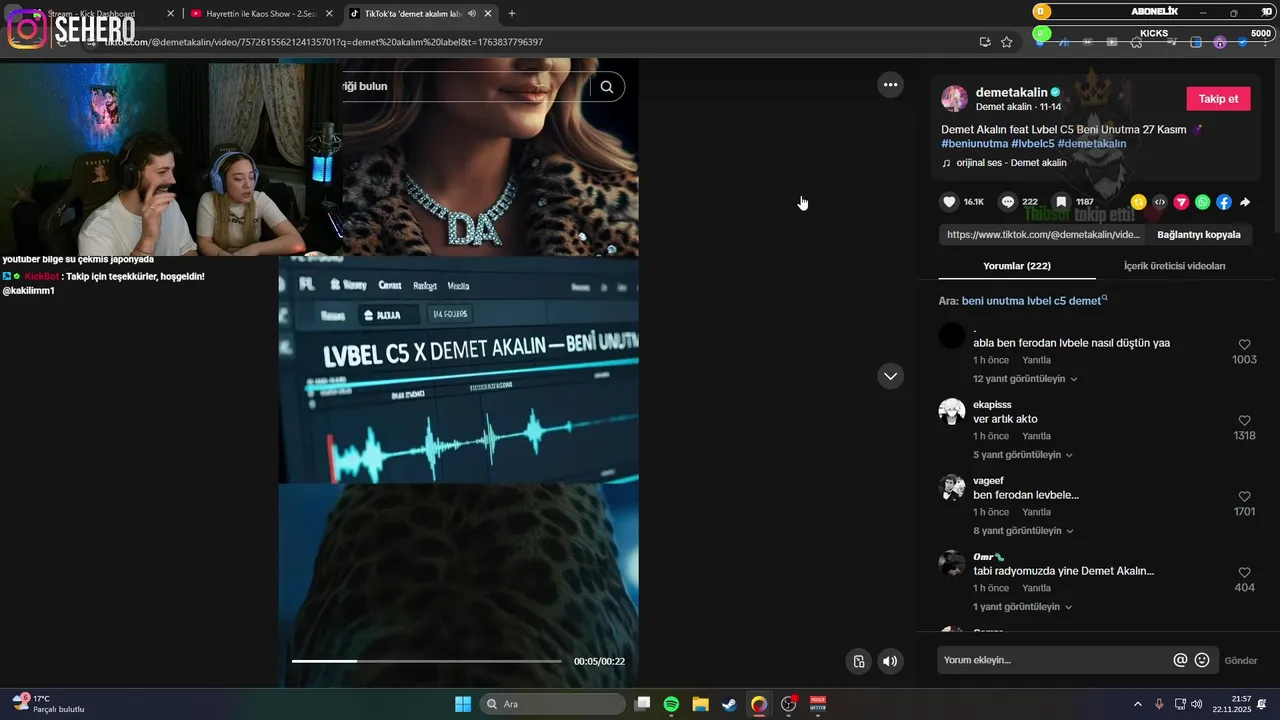Image resolution: width=1280 pixels, height=720 pixels.
Task: Switch to the Yorumlar (222) tab
Action: [1017, 266]
